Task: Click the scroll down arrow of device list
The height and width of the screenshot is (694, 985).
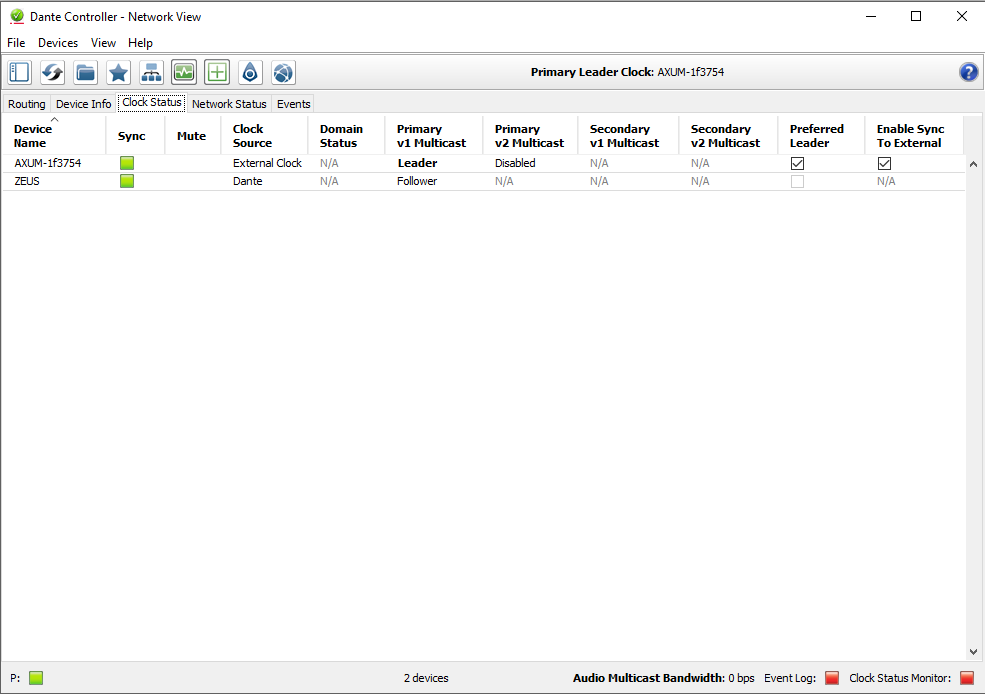Action: click(973, 651)
